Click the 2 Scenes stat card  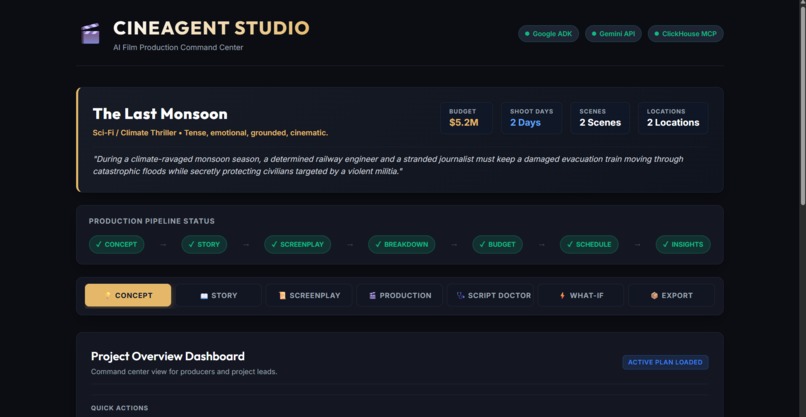click(x=600, y=118)
